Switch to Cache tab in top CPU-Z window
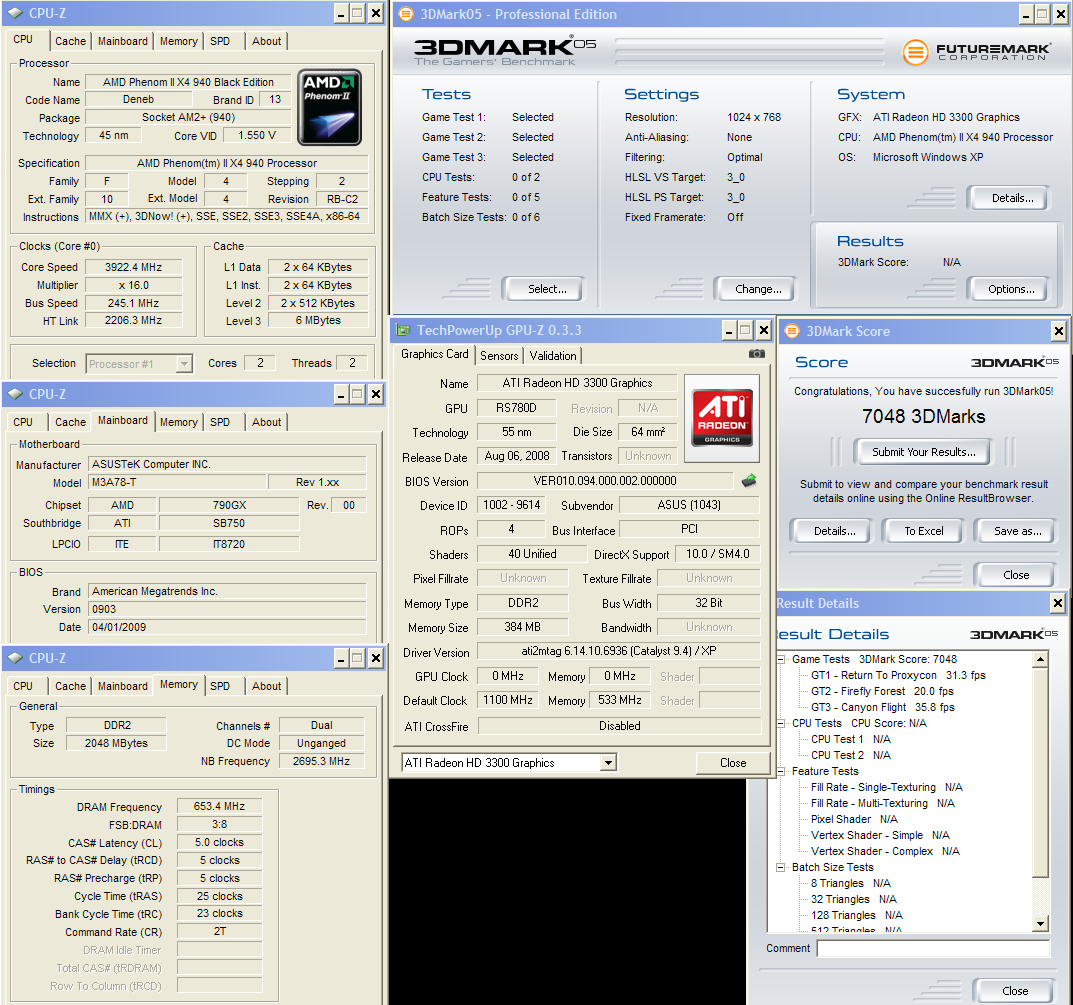 tap(70, 41)
